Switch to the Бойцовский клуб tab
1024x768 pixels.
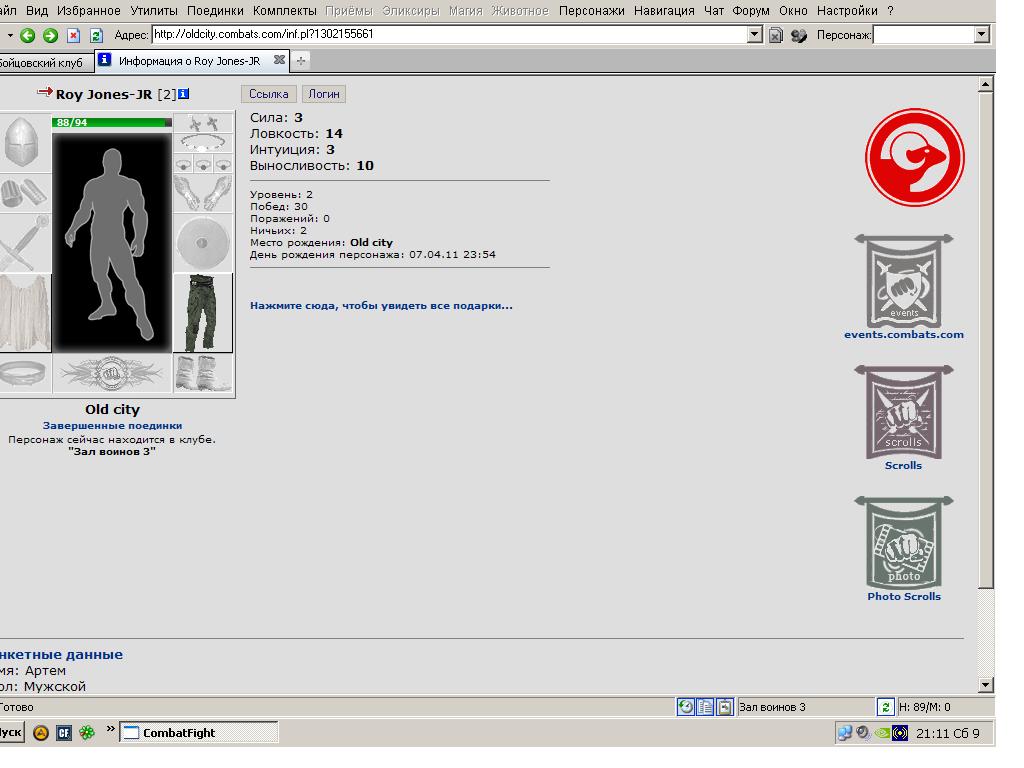pyautogui.click(x=44, y=63)
